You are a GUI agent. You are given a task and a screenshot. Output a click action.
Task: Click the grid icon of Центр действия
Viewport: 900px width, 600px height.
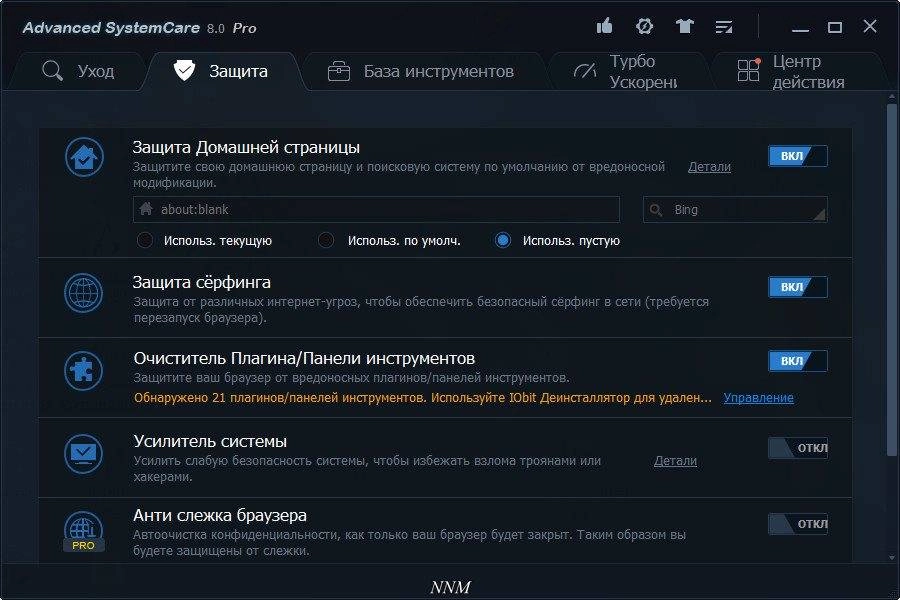point(749,69)
